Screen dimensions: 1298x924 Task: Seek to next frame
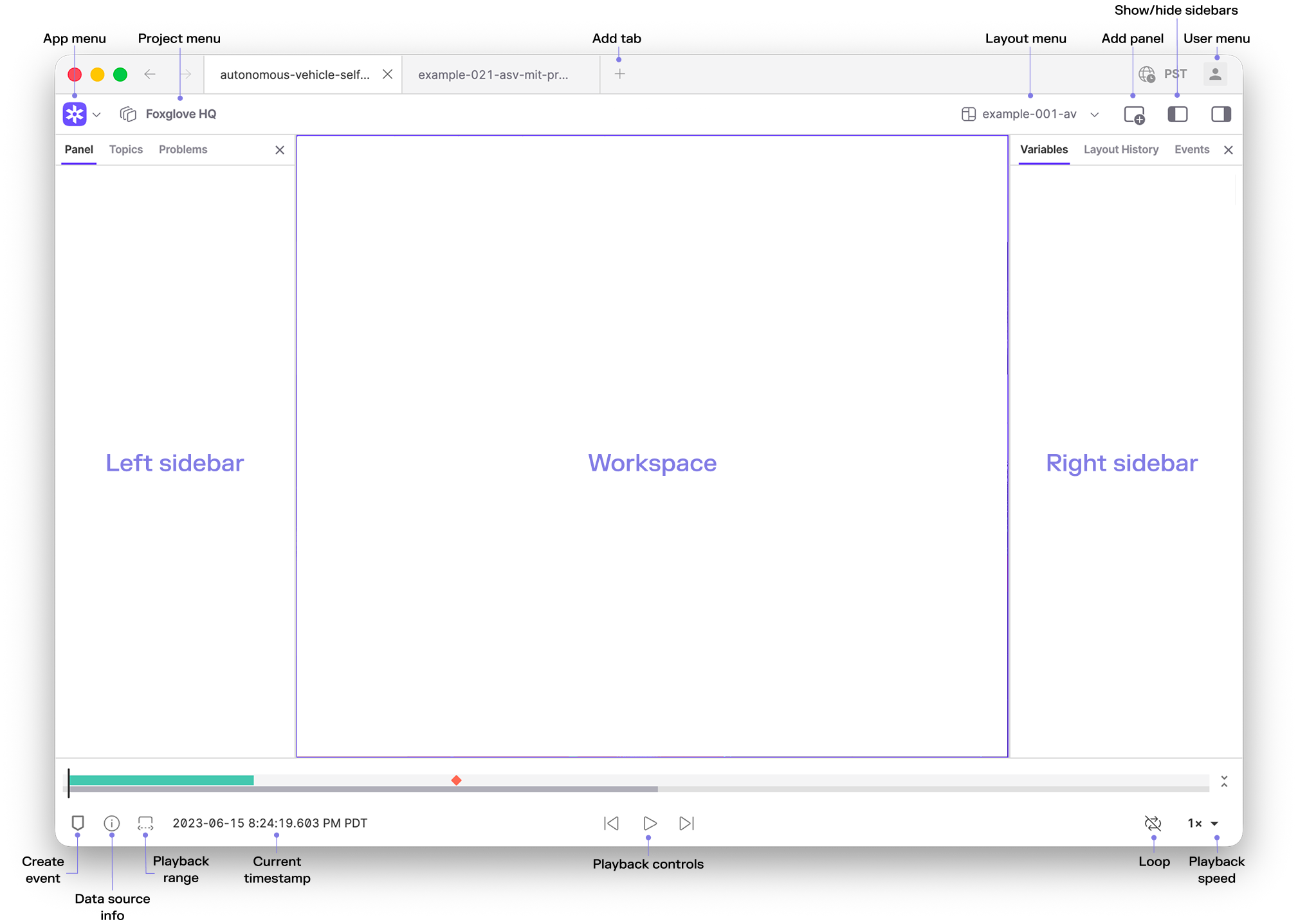687,823
